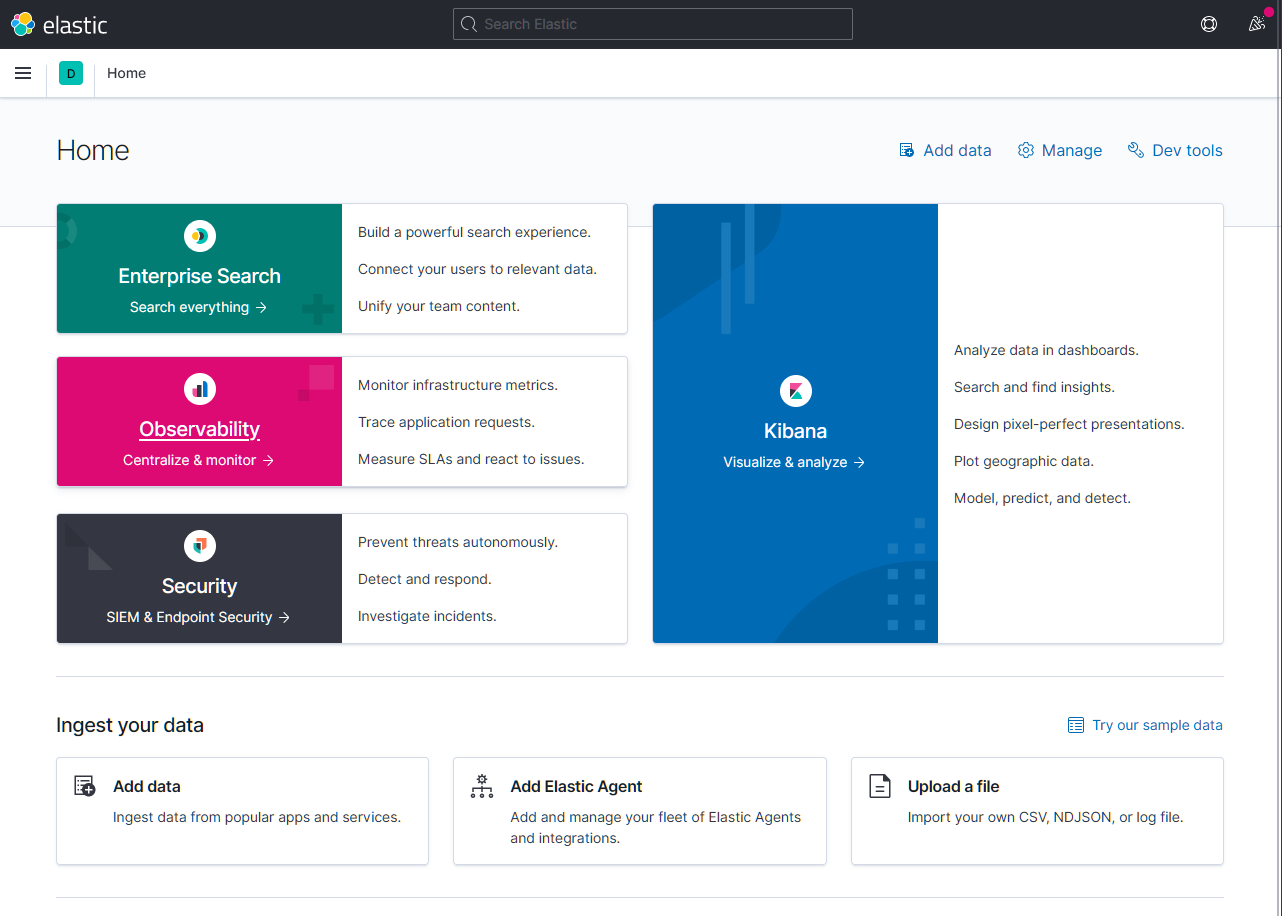The width and height of the screenshot is (1282, 916).
Task: Select the Home breadcrumb item
Action: click(x=126, y=72)
